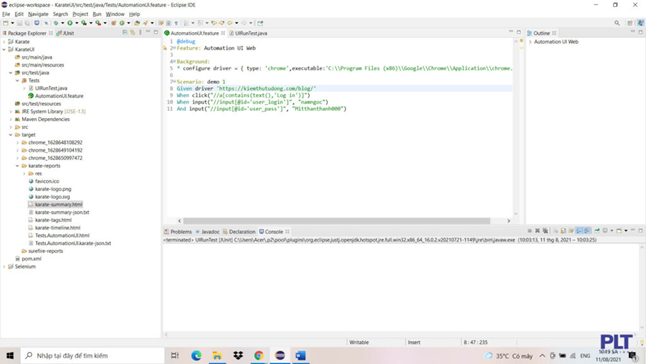Click the Coverage run toolbar icon

coord(84,23)
